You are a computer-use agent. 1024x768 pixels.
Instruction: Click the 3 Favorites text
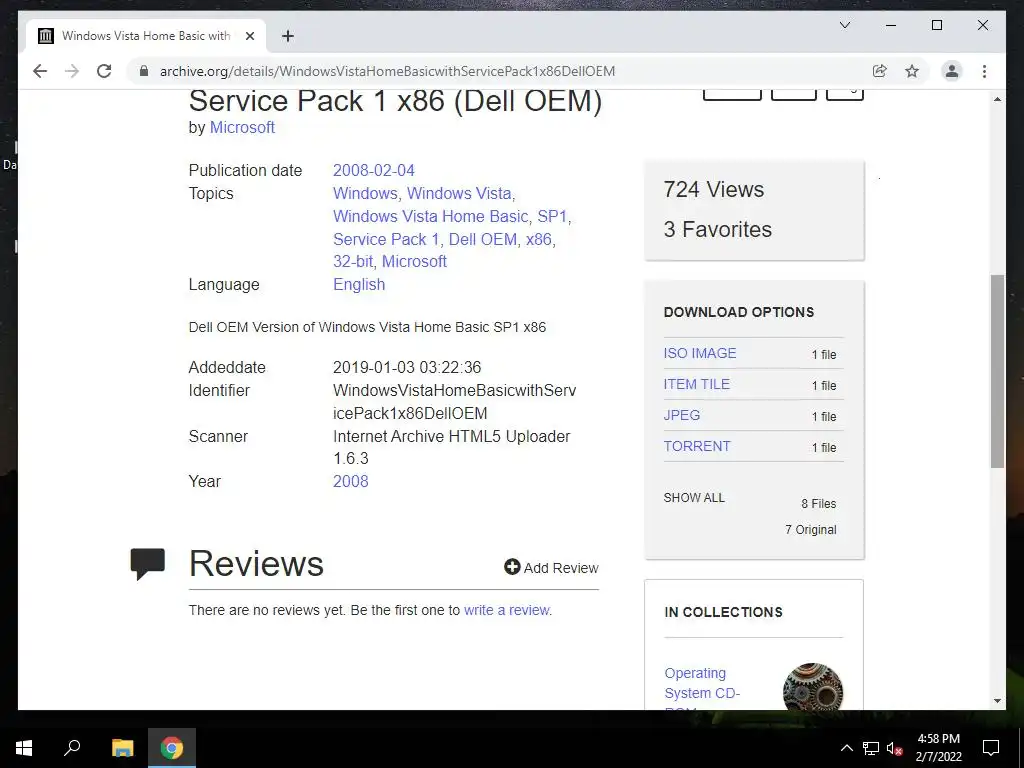point(717,229)
